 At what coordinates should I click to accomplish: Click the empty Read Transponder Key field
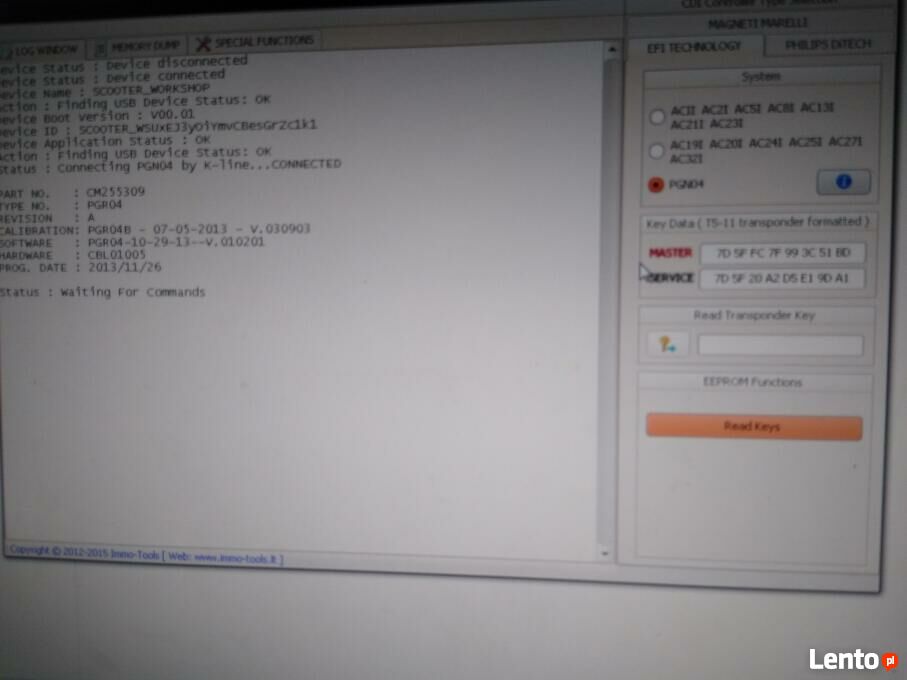pos(780,345)
